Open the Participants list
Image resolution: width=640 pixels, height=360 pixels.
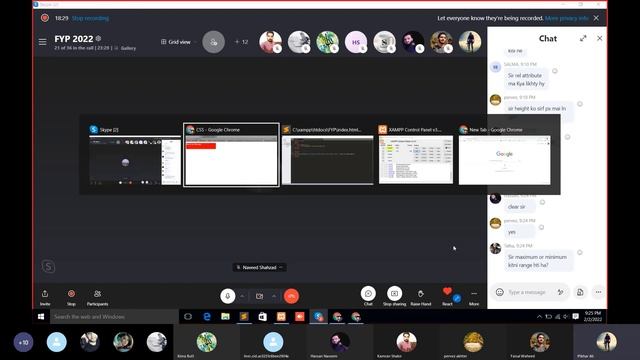[x=97, y=297]
